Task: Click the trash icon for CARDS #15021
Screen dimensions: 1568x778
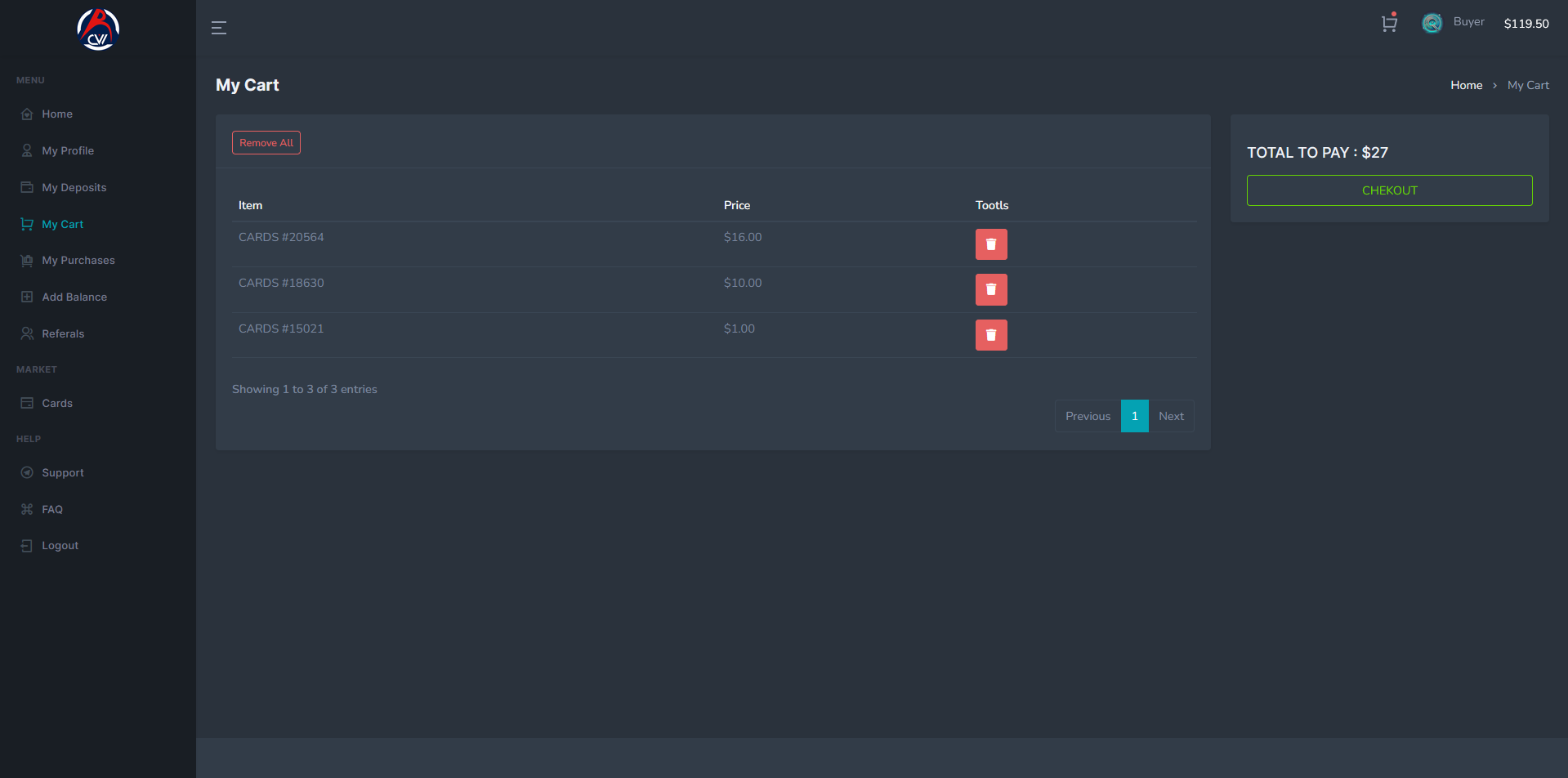Action: [x=991, y=335]
